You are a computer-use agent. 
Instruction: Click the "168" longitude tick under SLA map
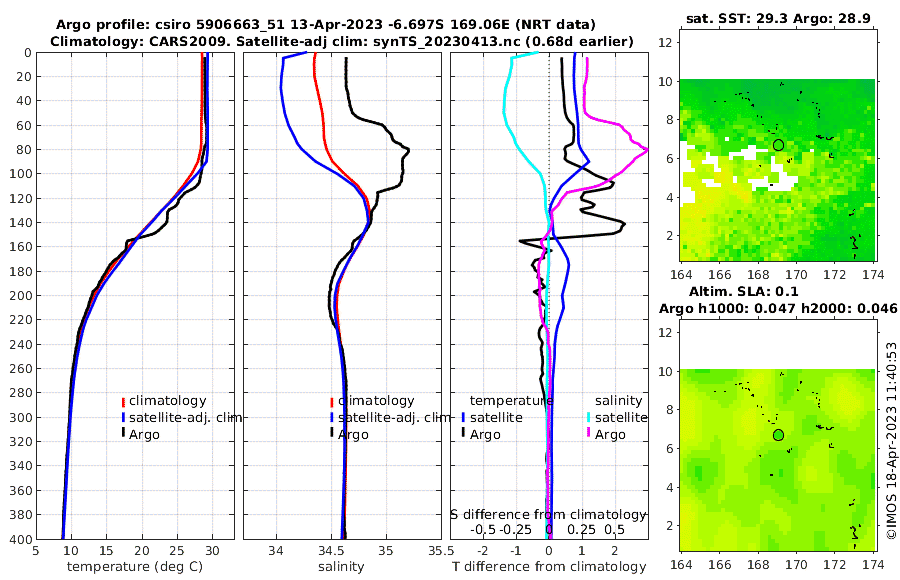(758, 564)
